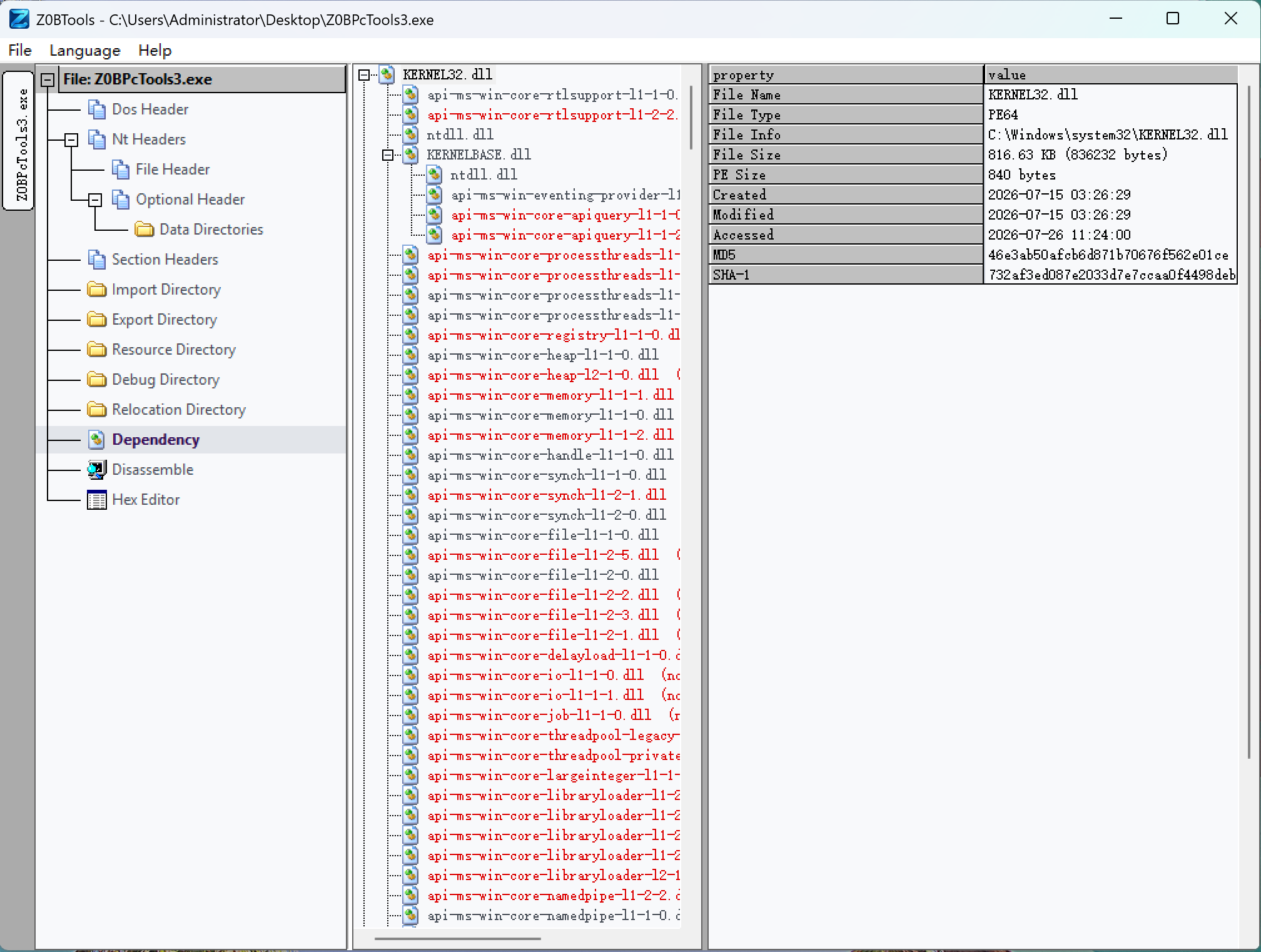Click the icon beside api-ms-win-core-file-l1-2-5.dll
The height and width of the screenshot is (952, 1261).
tap(411, 555)
